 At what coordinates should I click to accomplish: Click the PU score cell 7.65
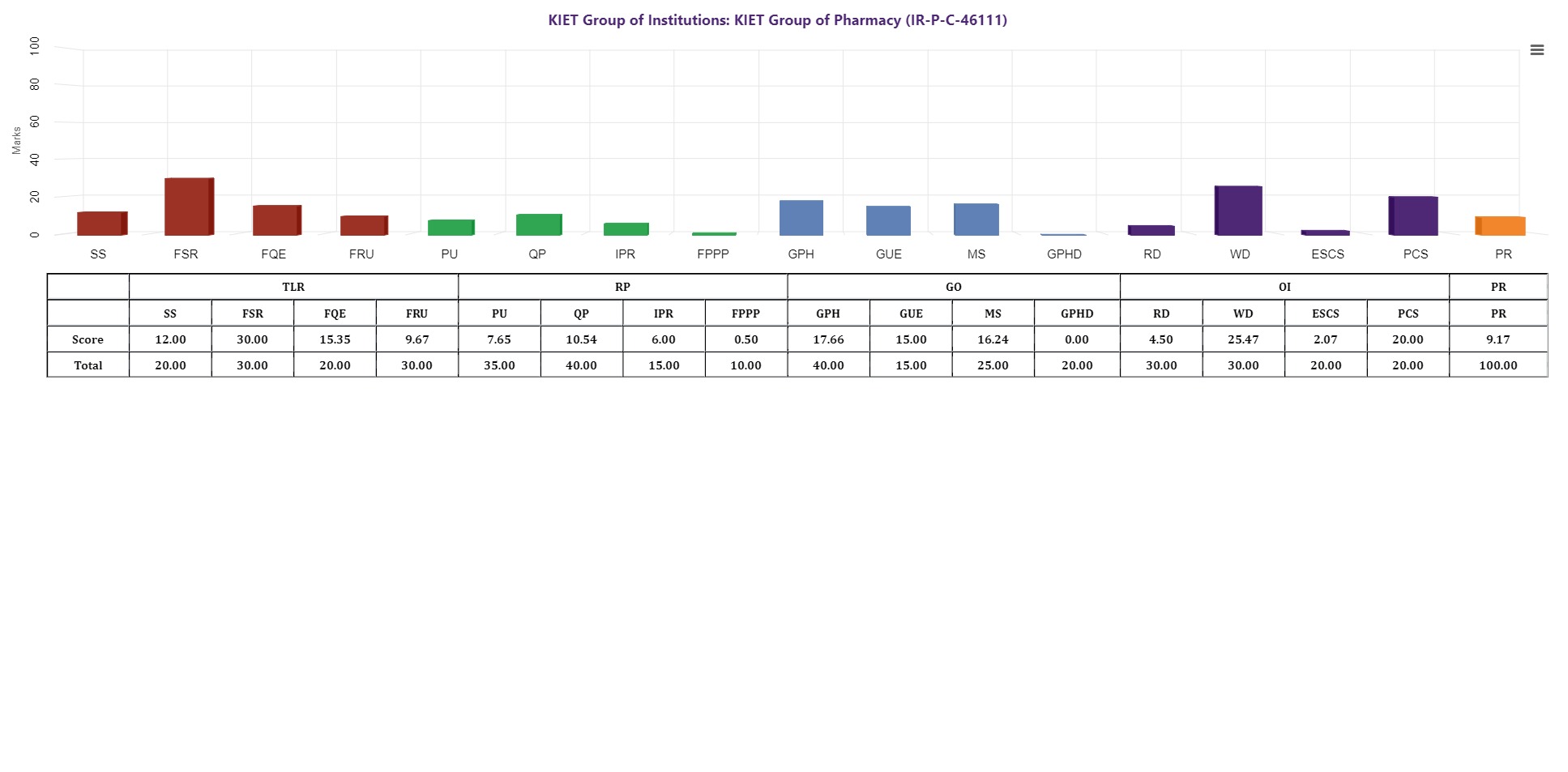point(499,339)
